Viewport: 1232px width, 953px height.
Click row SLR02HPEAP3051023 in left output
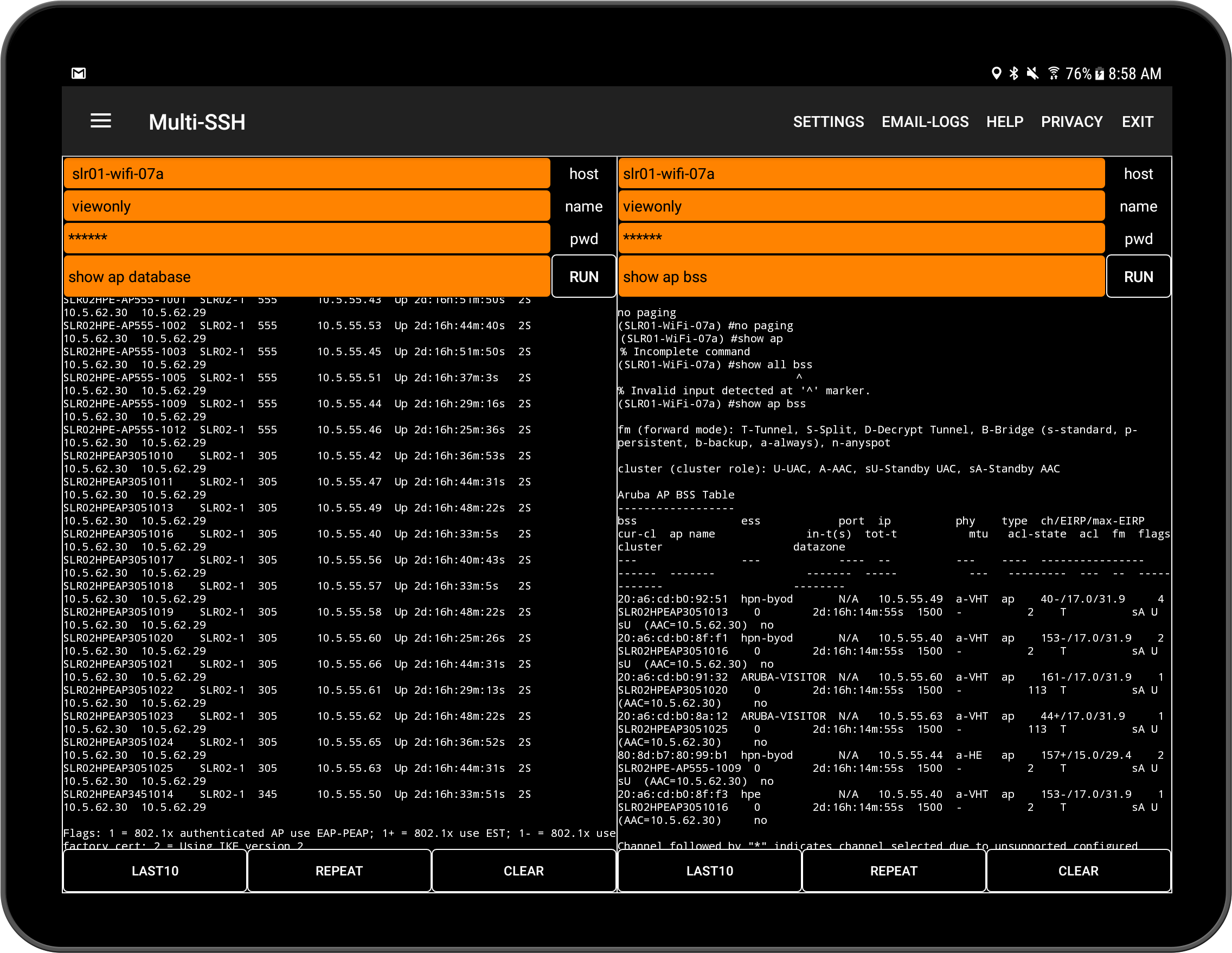click(x=297, y=715)
